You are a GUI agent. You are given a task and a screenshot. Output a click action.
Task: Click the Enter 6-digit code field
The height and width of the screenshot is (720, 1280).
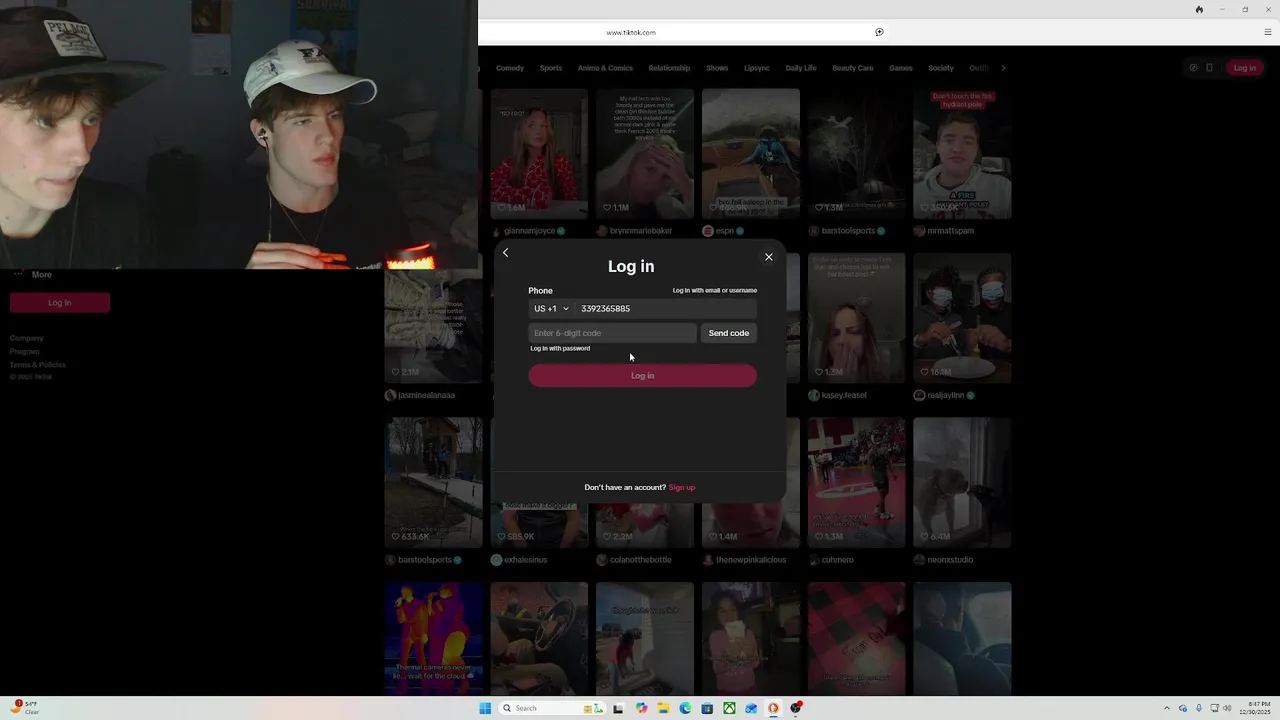(x=612, y=333)
